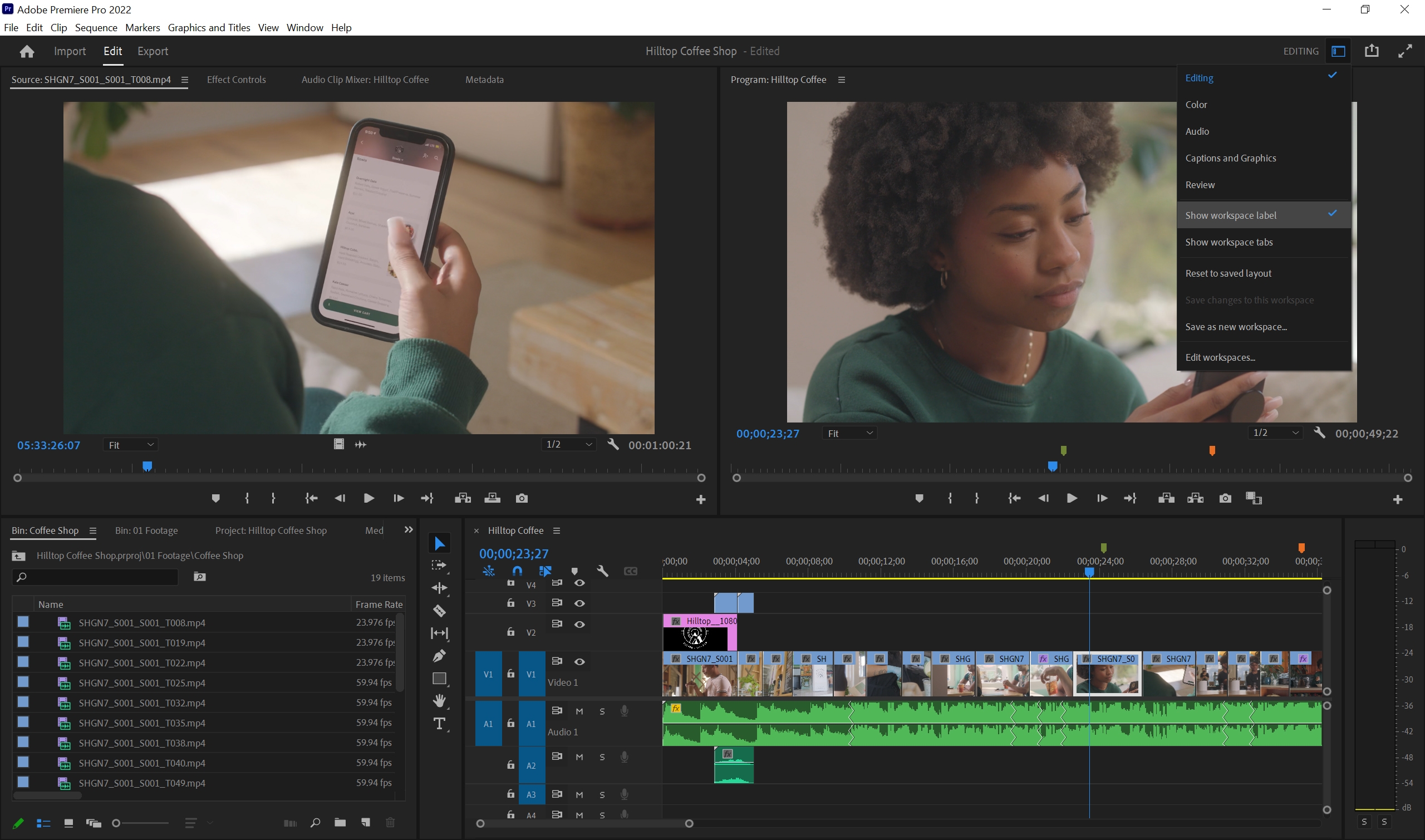
Task: Select Show workspace tabs option
Action: (1229, 241)
